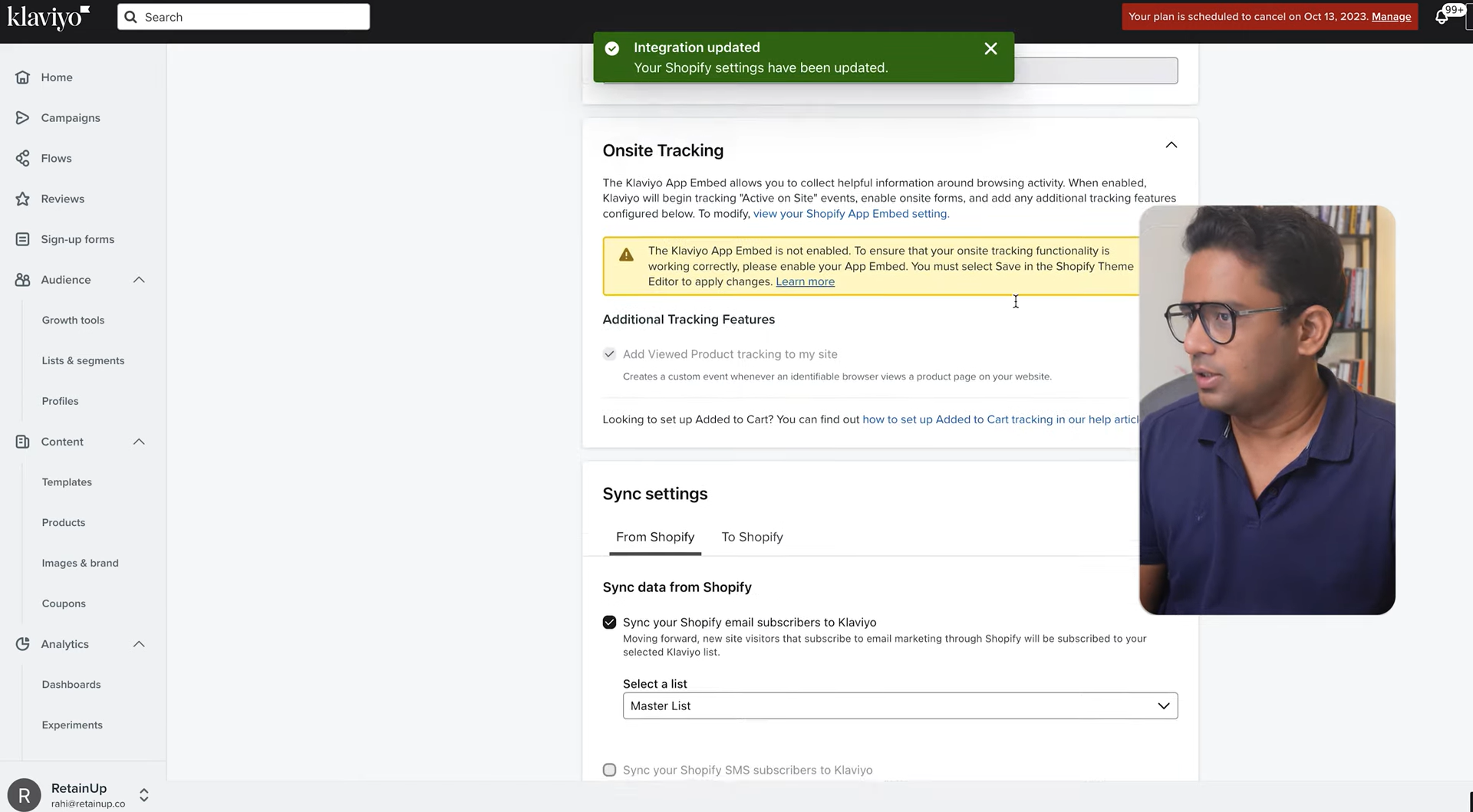Check Sync your Shopify SMS subscribers
This screenshot has width=1473, height=812.
(609, 770)
